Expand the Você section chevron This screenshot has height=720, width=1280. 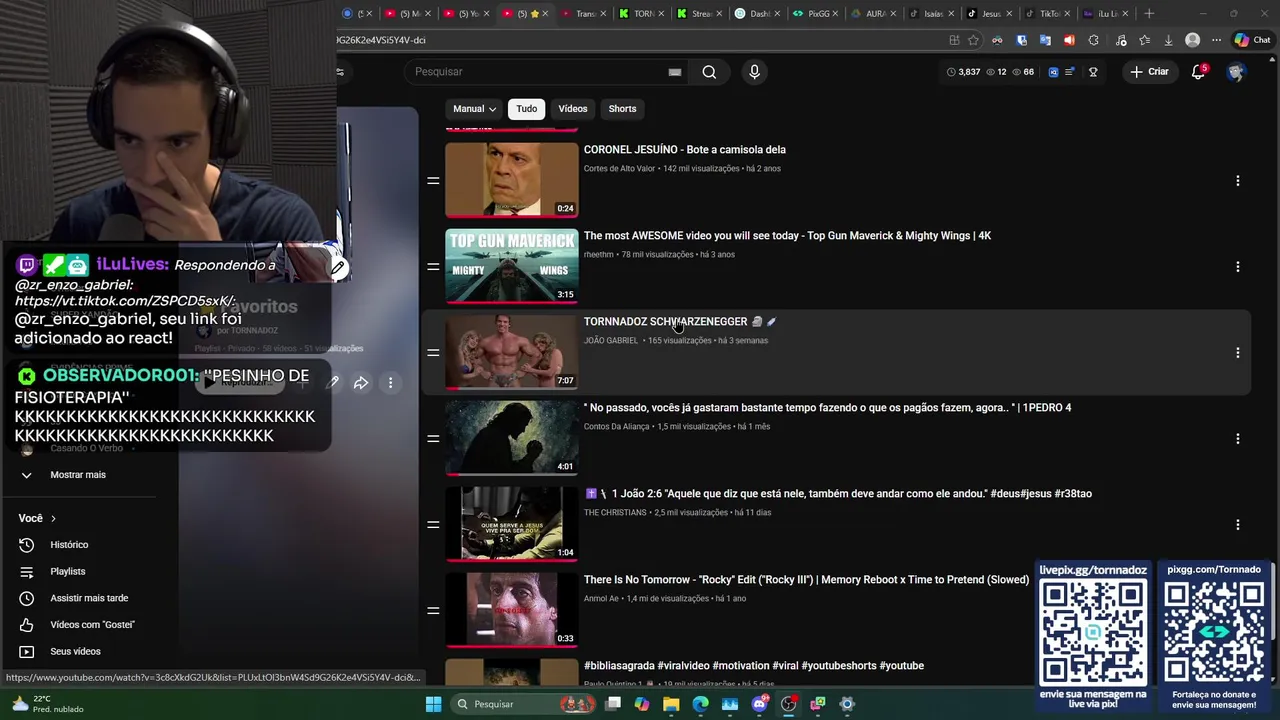(53, 519)
